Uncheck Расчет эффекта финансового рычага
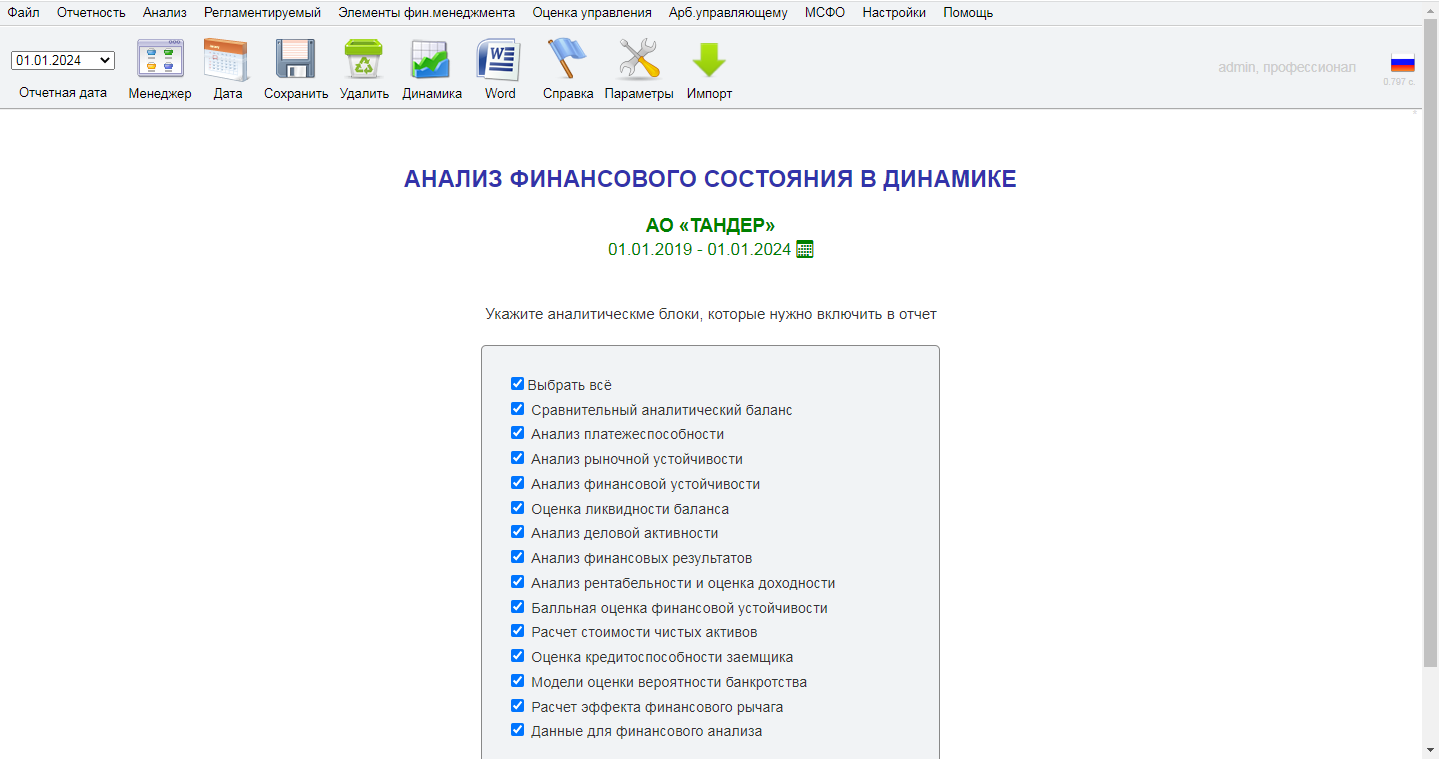 517,706
